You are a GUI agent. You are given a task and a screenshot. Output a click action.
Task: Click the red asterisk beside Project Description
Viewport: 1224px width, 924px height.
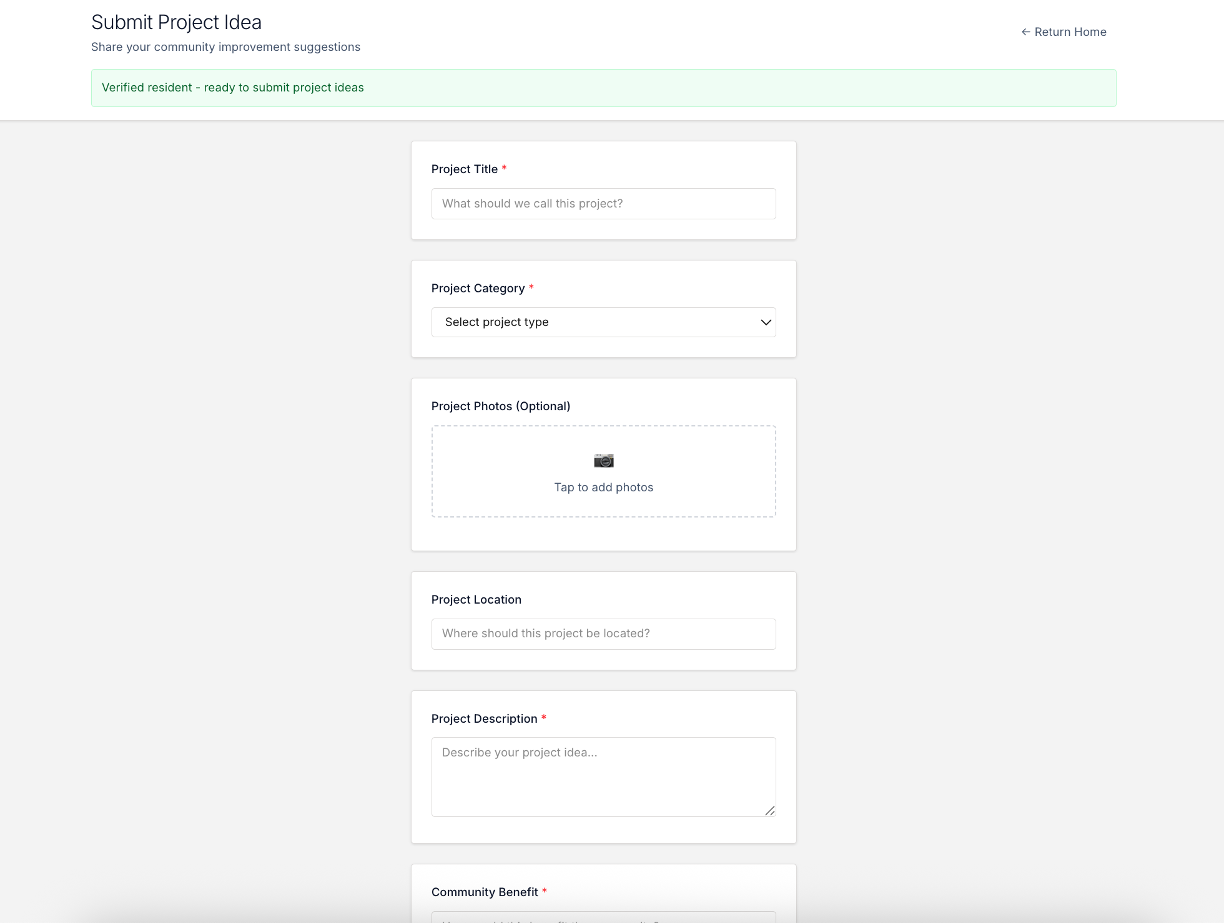(543, 717)
